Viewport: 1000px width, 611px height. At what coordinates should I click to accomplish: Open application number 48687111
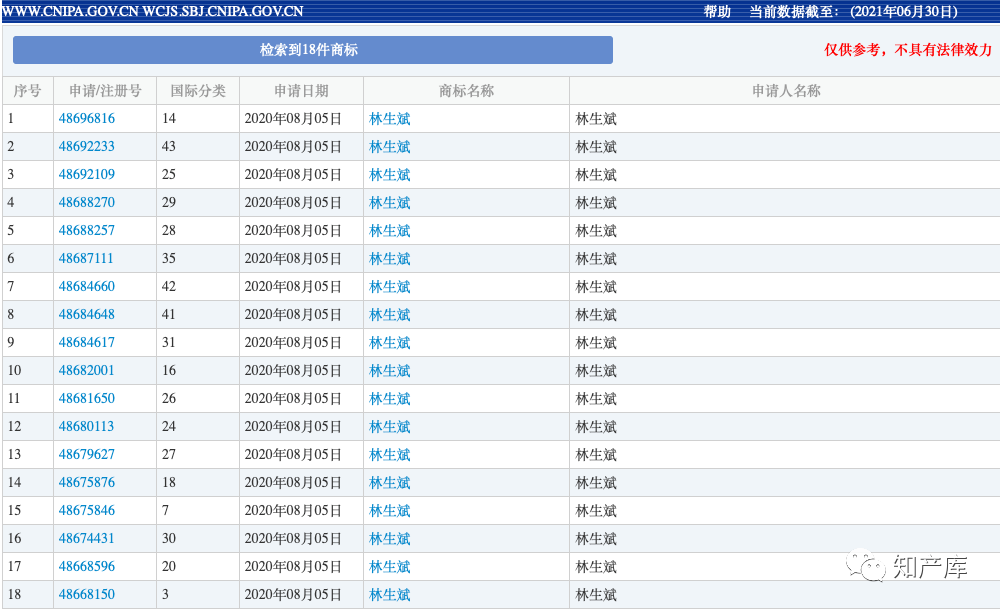click(86, 259)
